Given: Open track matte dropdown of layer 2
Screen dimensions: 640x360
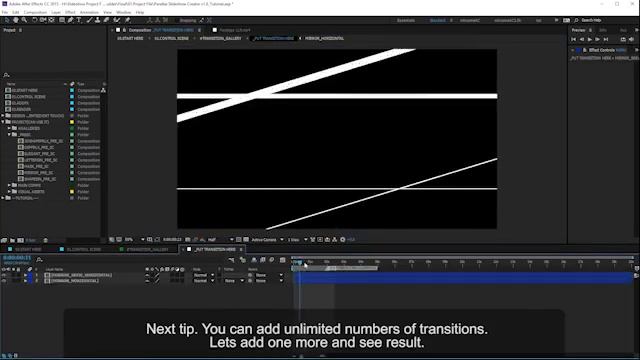Looking at the screenshot, I should click(x=234, y=281).
